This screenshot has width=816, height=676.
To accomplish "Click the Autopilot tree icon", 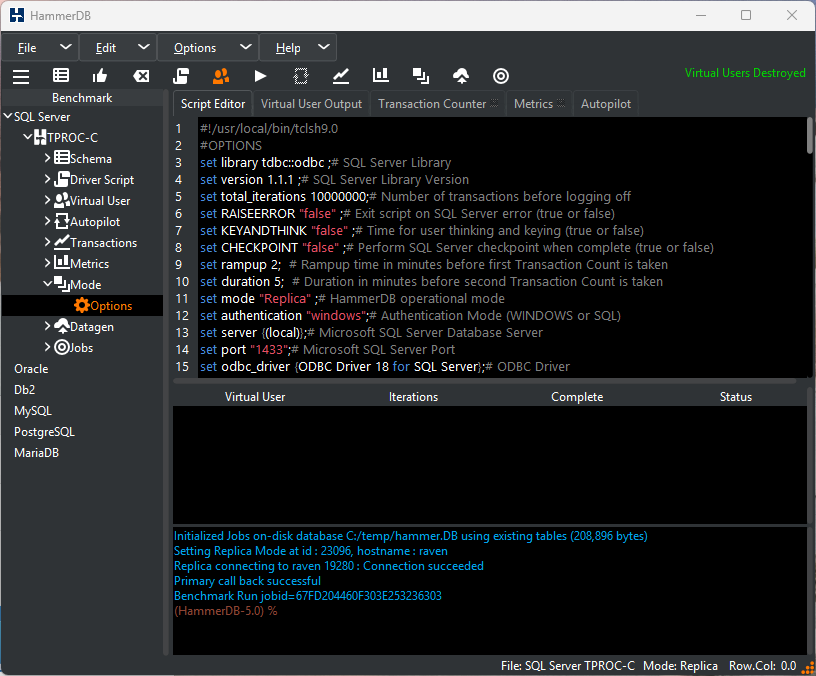I will [x=62, y=221].
